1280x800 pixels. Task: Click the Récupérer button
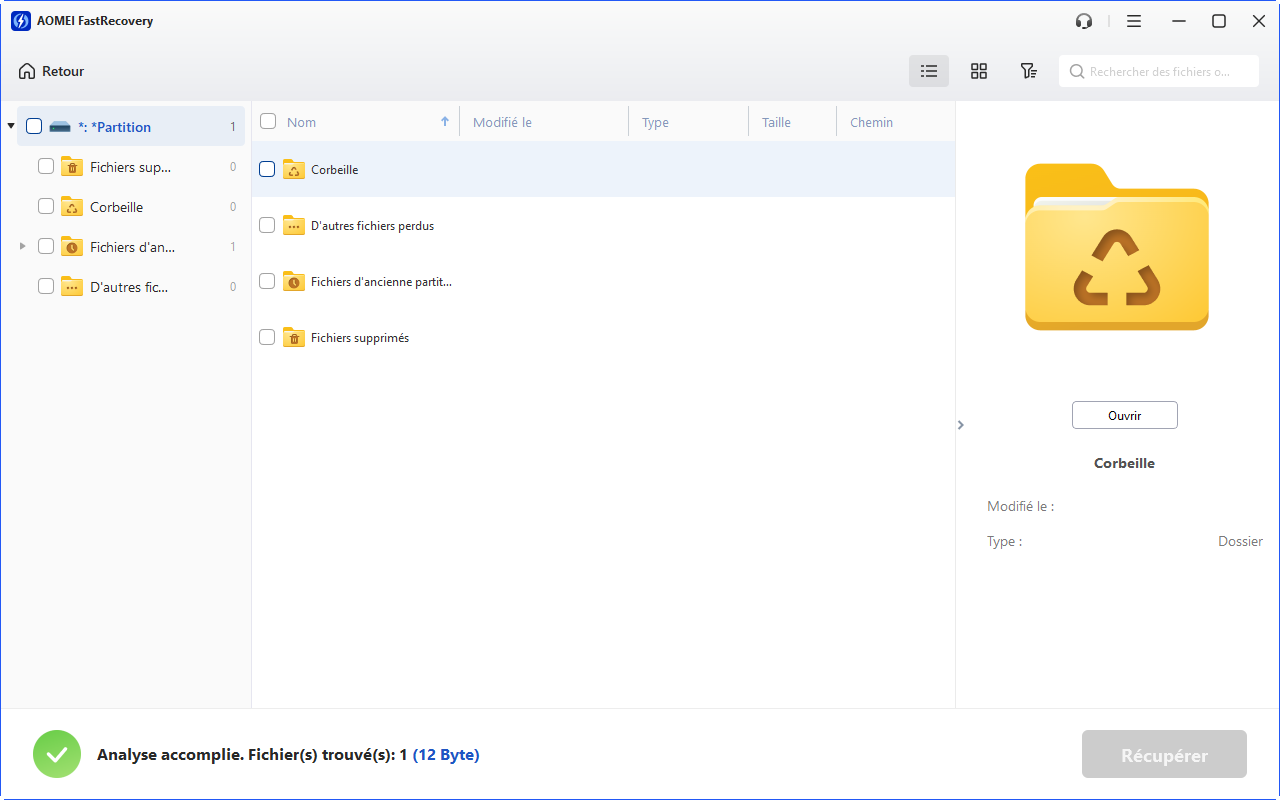(x=1164, y=755)
